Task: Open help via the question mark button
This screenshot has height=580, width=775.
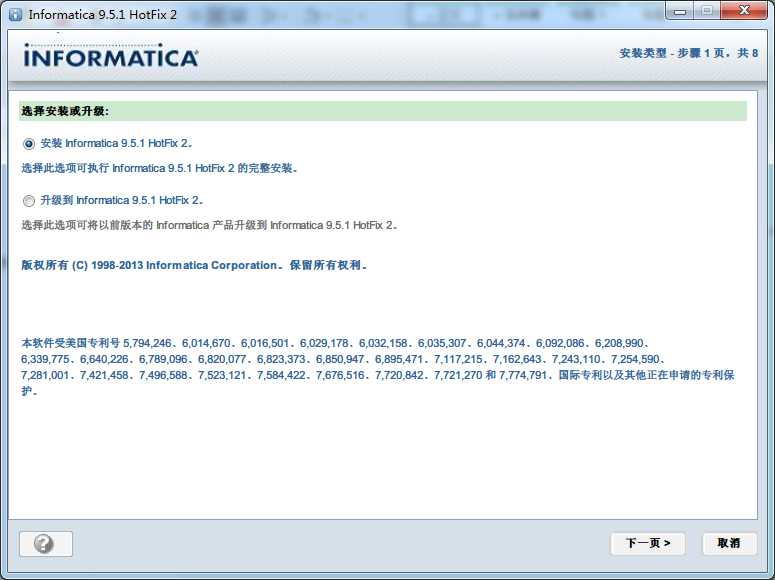Action: (x=46, y=544)
